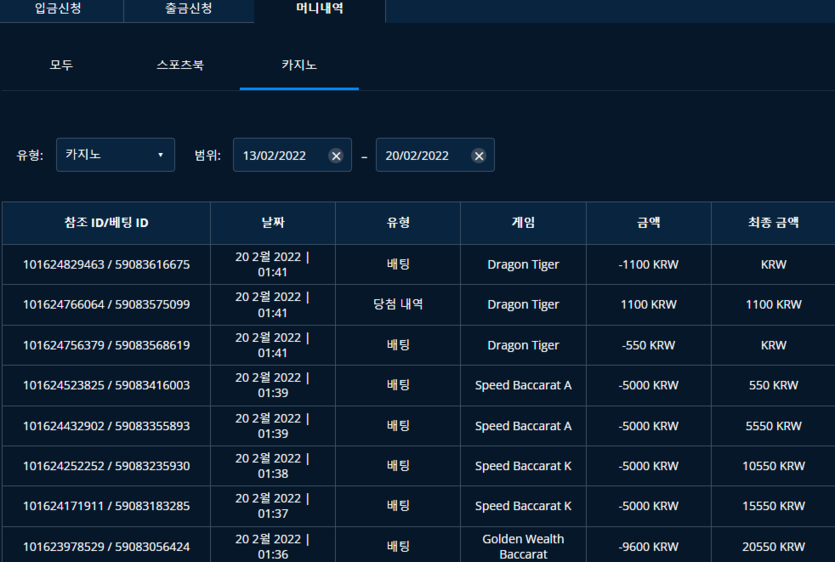
Task: Clear the end date 20/02/2022
Action: [x=479, y=156]
